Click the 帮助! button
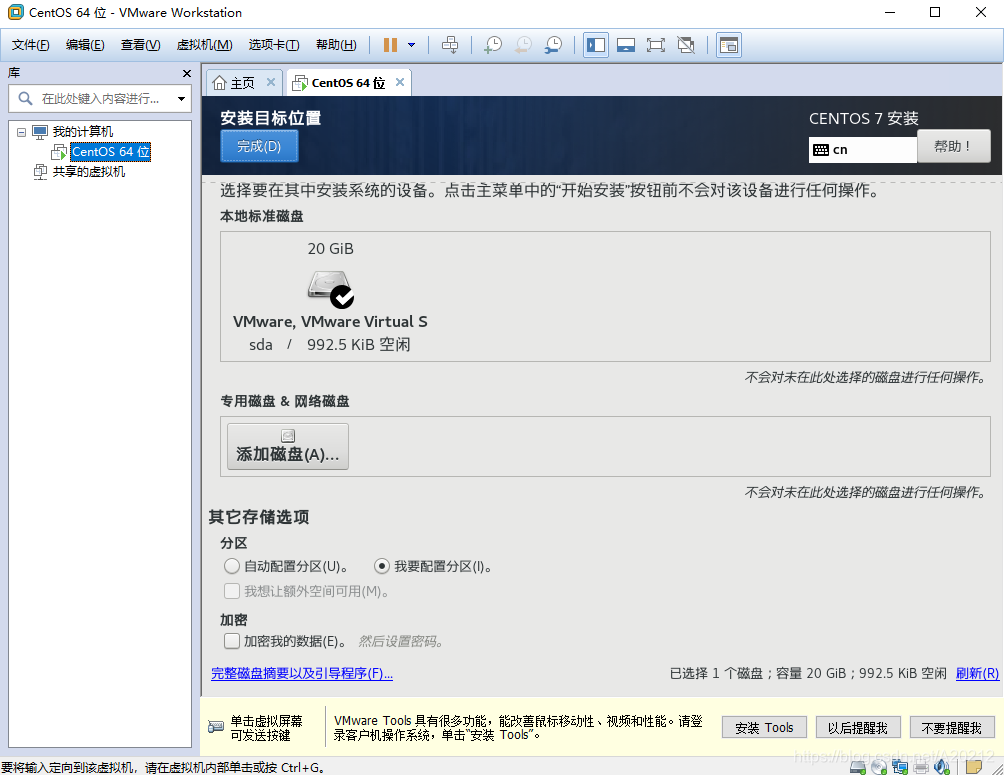The height and width of the screenshot is (775, 1004). (x=953, y=146)
